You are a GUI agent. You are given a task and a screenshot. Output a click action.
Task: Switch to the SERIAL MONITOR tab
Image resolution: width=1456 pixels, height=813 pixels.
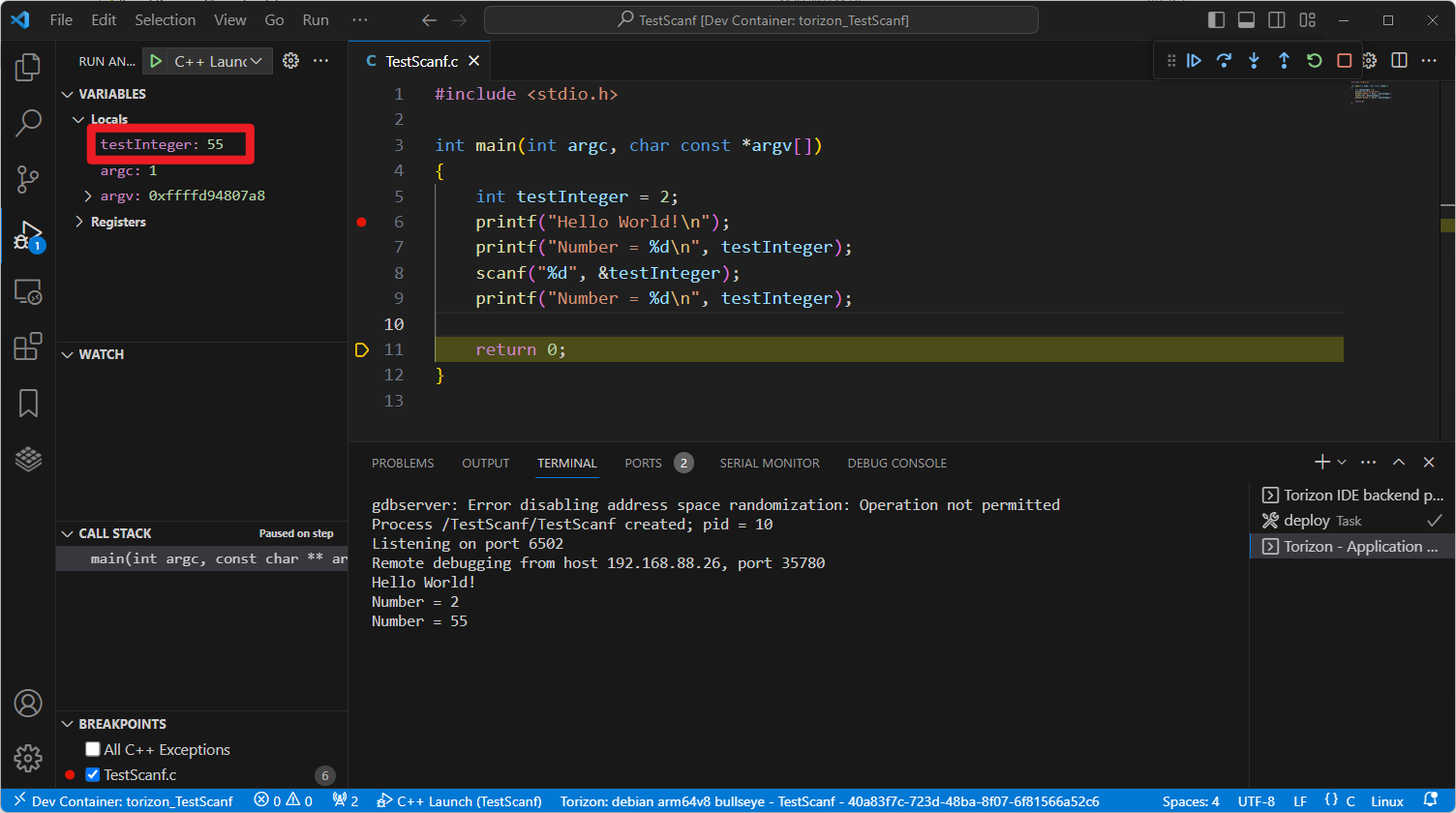(x=770, y=463)
